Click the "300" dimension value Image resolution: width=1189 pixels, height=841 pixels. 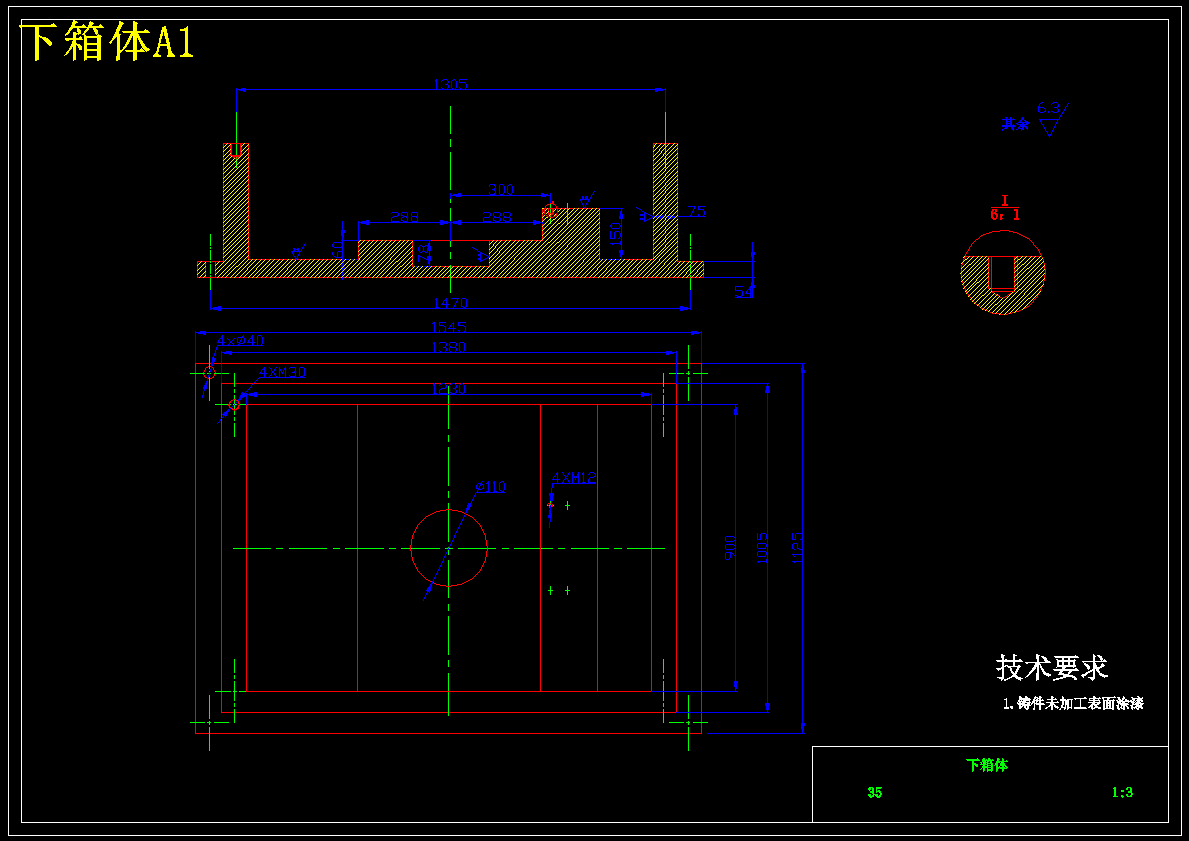(x=500, y=190)
